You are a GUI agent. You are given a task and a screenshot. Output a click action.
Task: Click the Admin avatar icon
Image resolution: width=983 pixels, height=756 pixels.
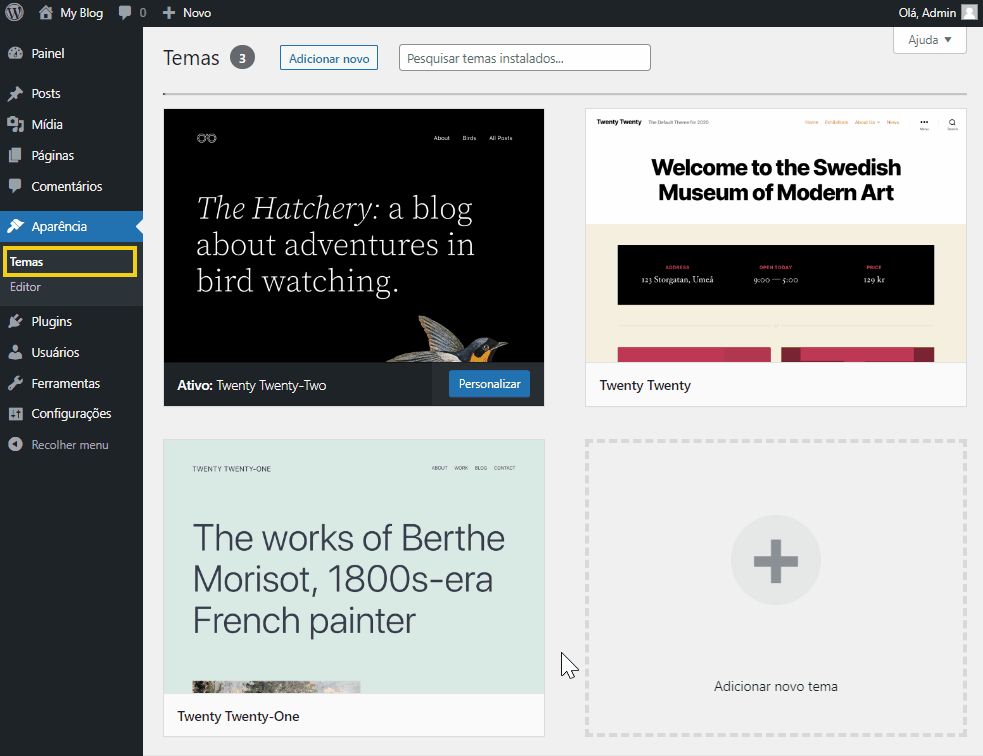(x=969, y=13)
